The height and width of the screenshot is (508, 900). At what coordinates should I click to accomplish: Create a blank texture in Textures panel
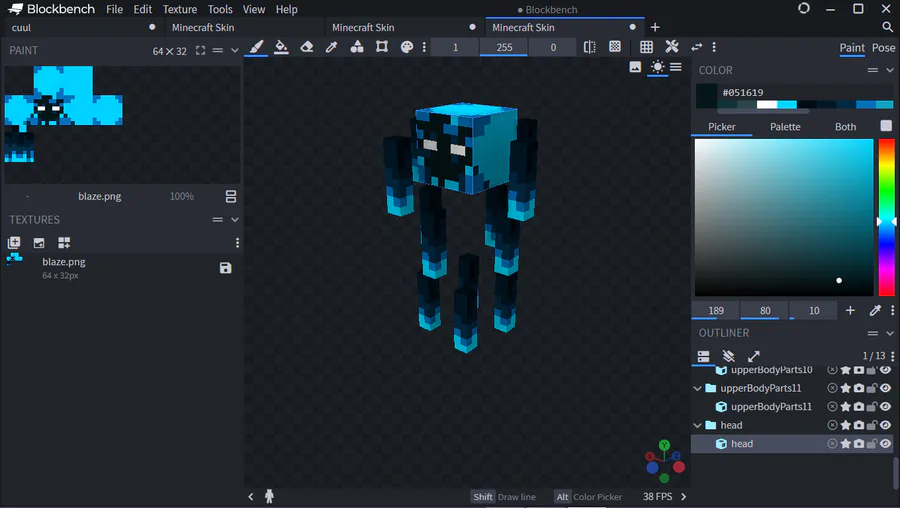pyautogui.click(x=14, y=243)
